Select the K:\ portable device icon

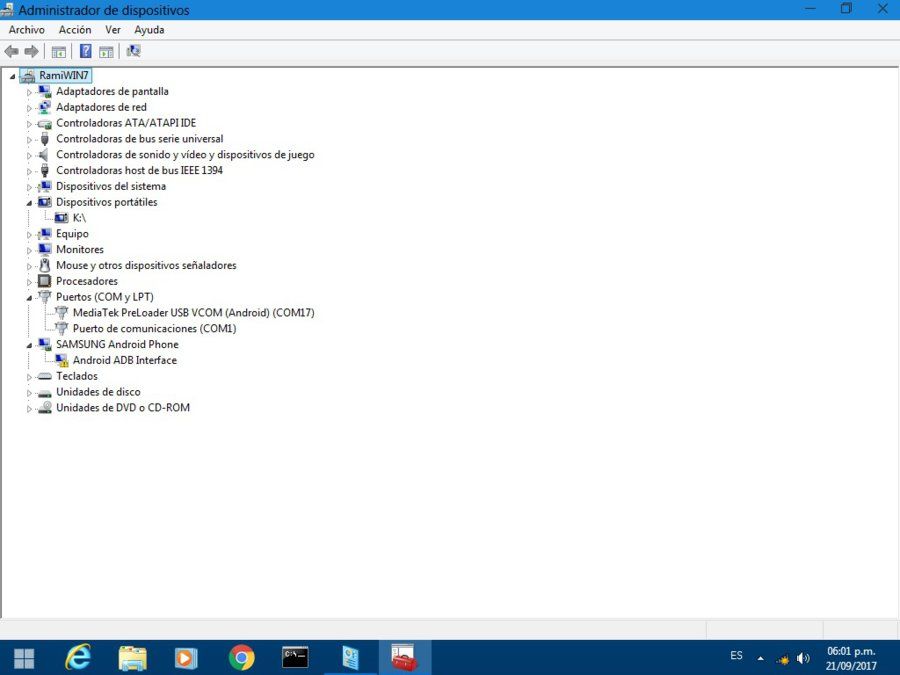(61, 218)
